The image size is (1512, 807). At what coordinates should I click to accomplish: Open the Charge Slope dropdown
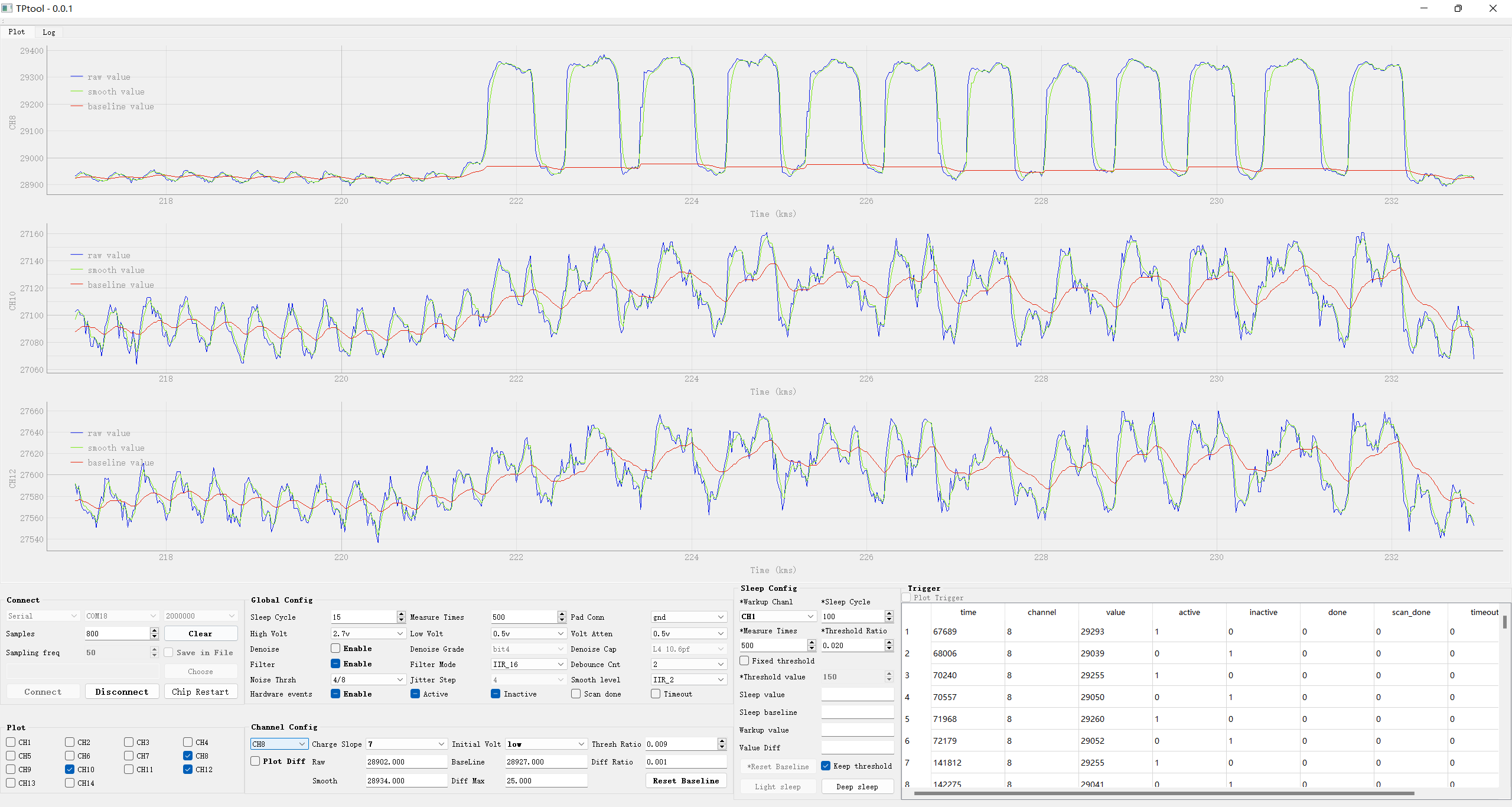coord(406,744)
